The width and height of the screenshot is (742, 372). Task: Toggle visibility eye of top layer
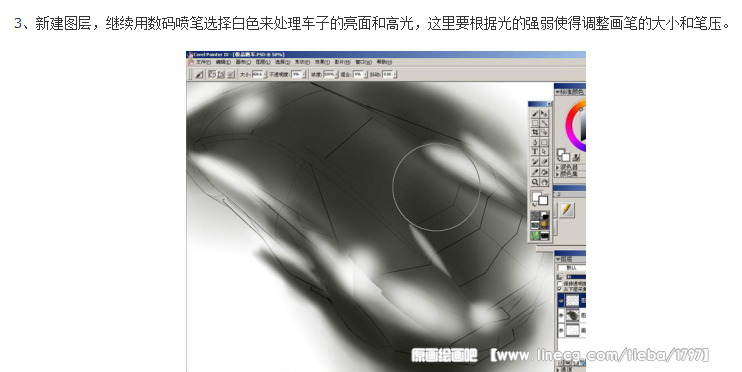click(x=561, y=301)
